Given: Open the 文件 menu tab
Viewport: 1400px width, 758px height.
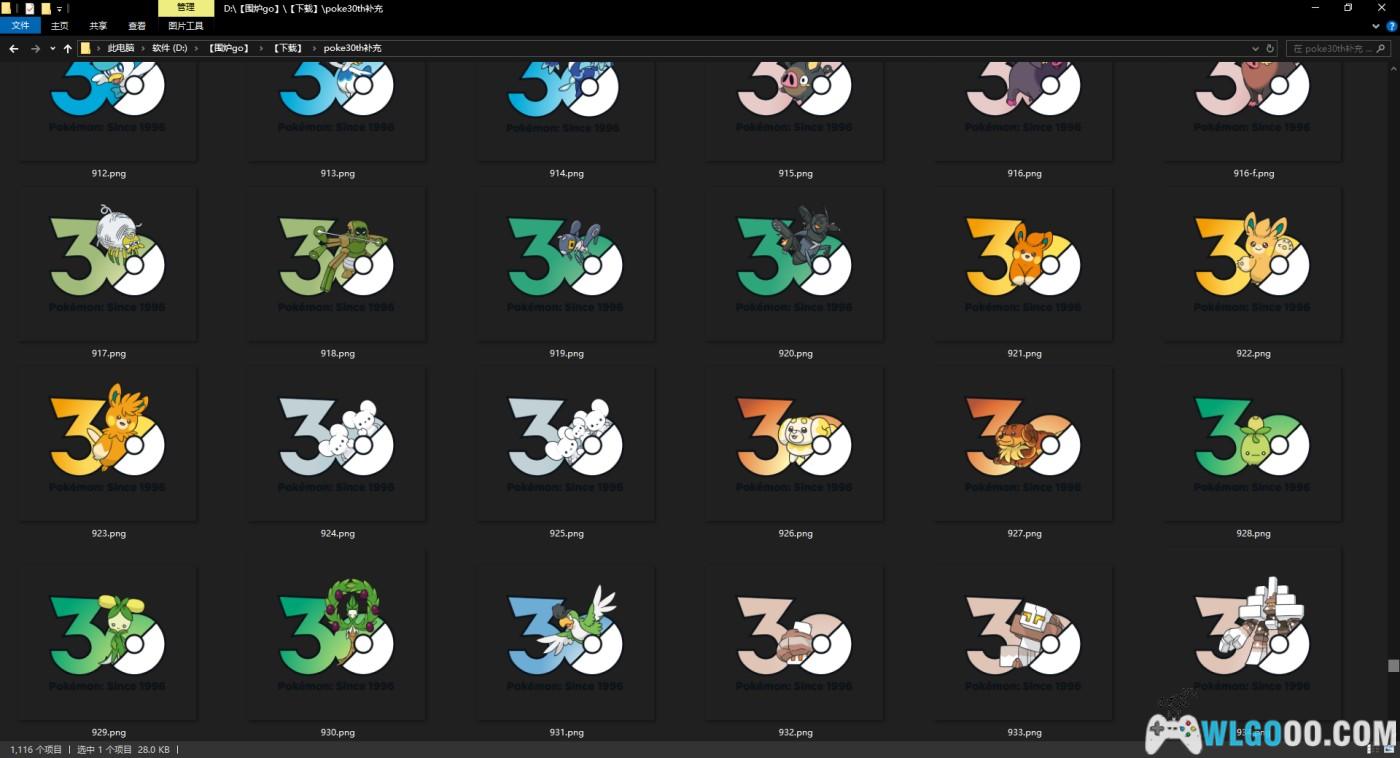Looking at the screenshot, I should (x=20, y=26).
